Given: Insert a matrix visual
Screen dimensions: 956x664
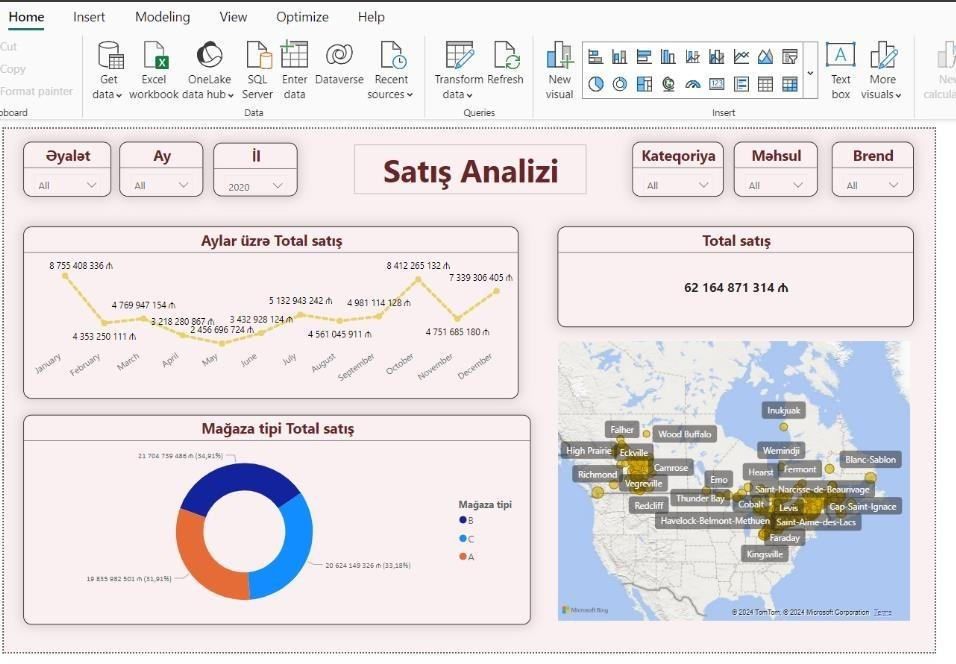Looking at the screenshot, I should click(x=790, y=84).
